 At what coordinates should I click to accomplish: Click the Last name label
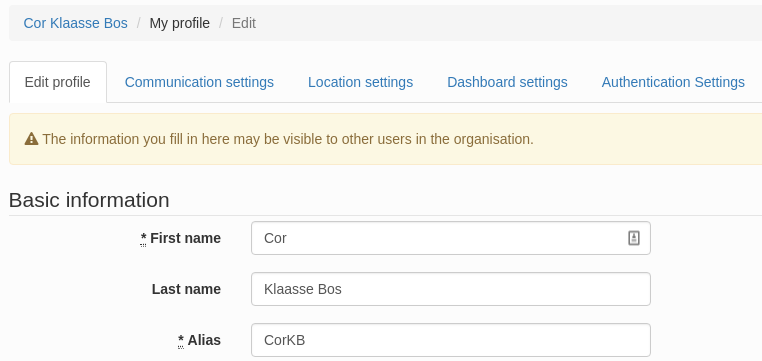point(186,289)
